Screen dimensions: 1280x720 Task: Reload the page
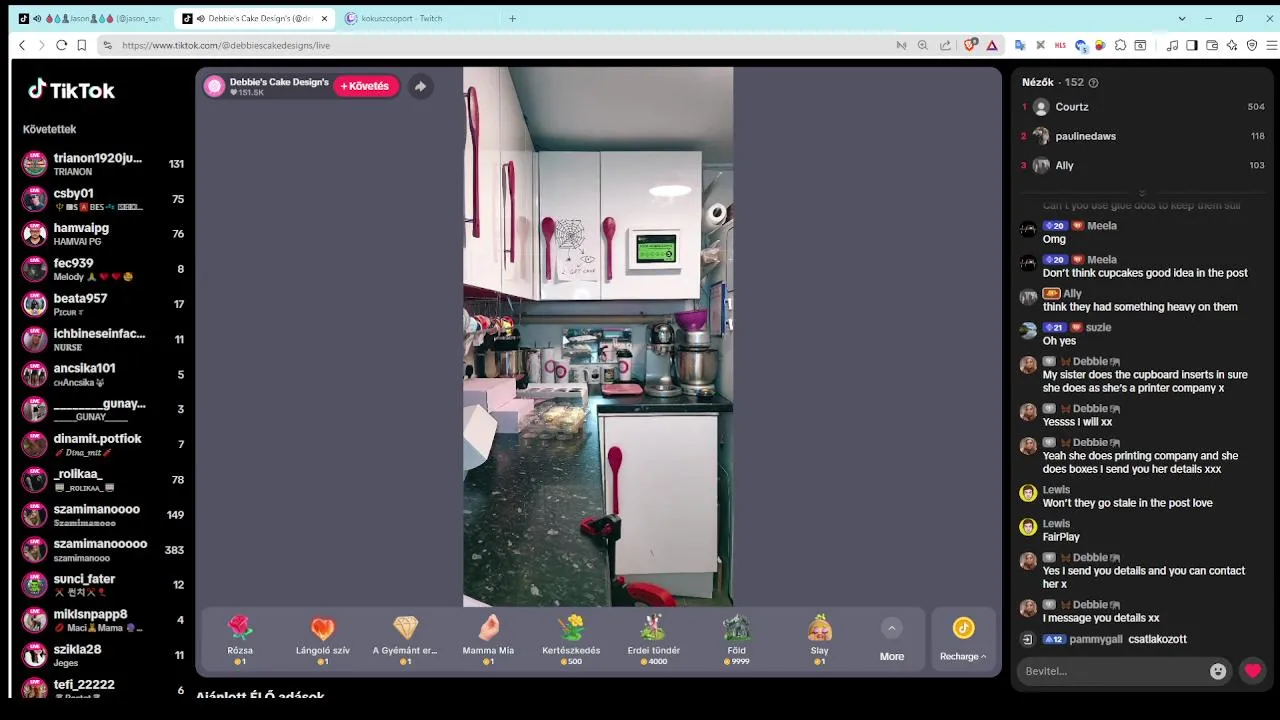point(61,45)
